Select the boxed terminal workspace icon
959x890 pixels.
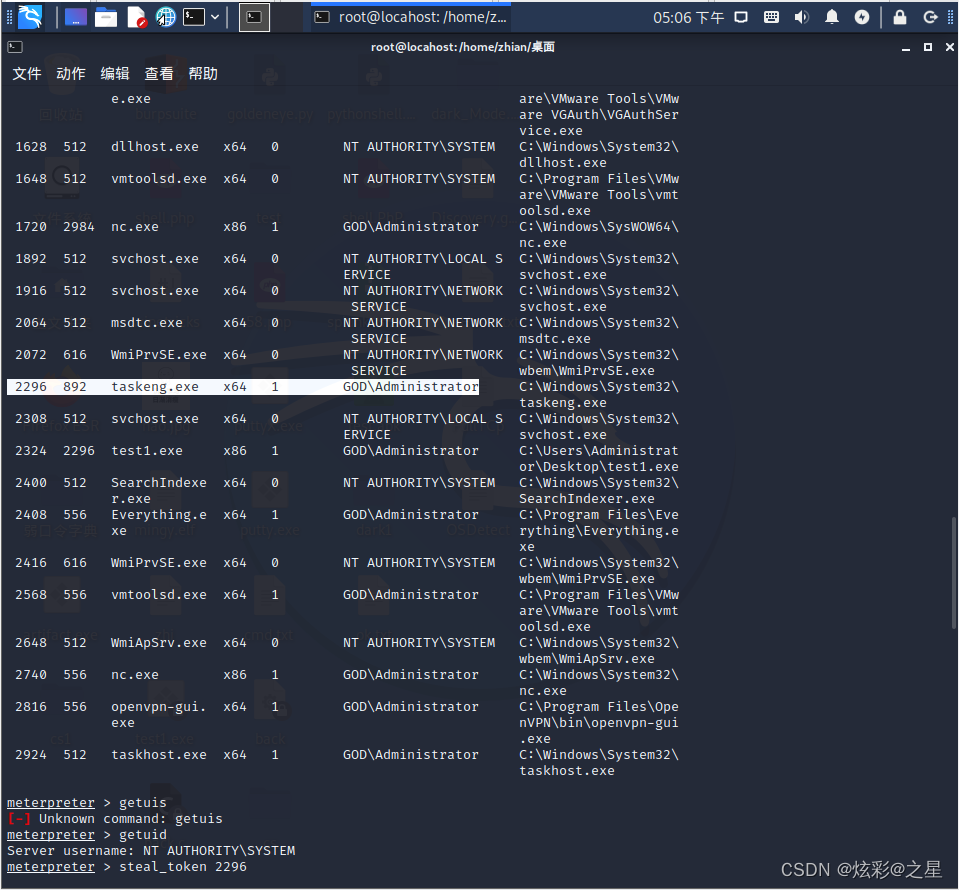[254, 17]
